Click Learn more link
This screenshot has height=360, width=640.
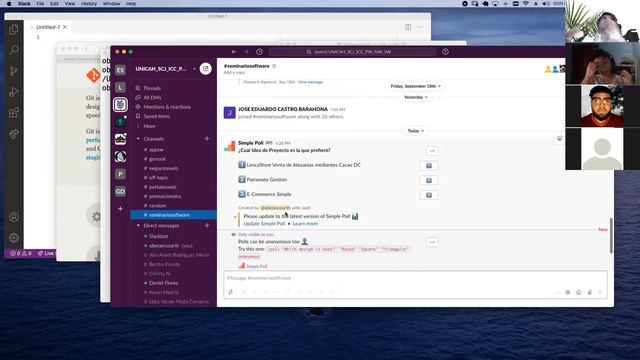(305, 224)
